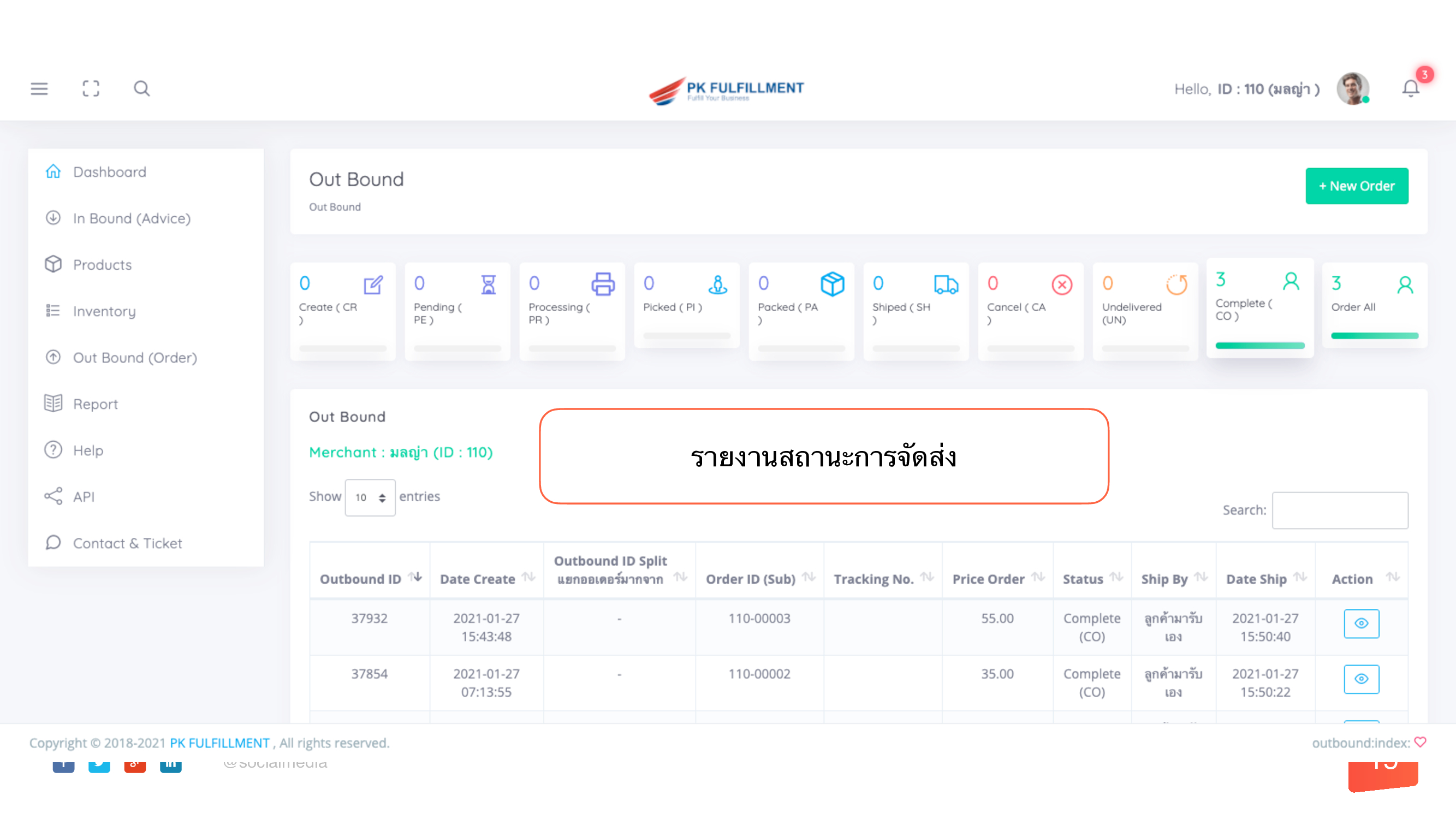Viewport: 1456px width, 819px height.
Task: Click the Order All progress bar
Action: [x=1374, y=336]
